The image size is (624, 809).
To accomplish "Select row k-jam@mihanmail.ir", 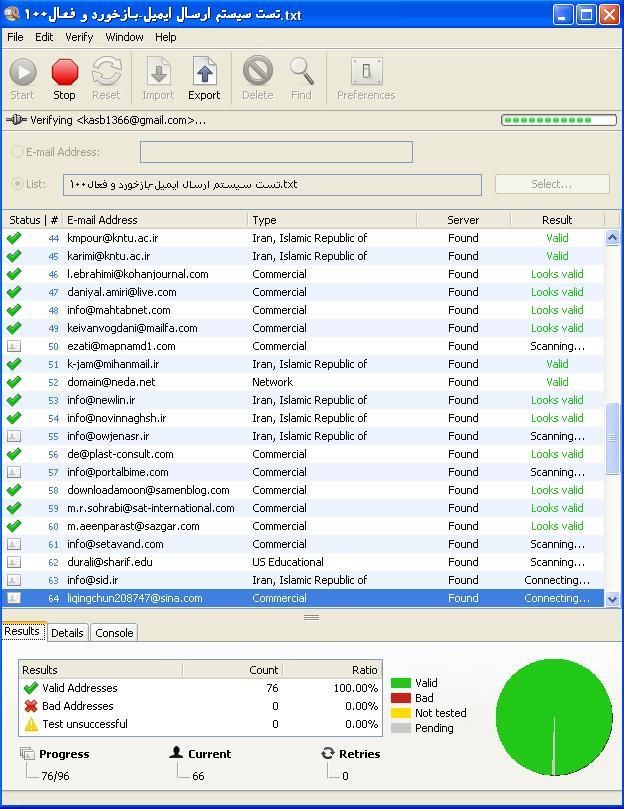I will (x=303, y=364).
